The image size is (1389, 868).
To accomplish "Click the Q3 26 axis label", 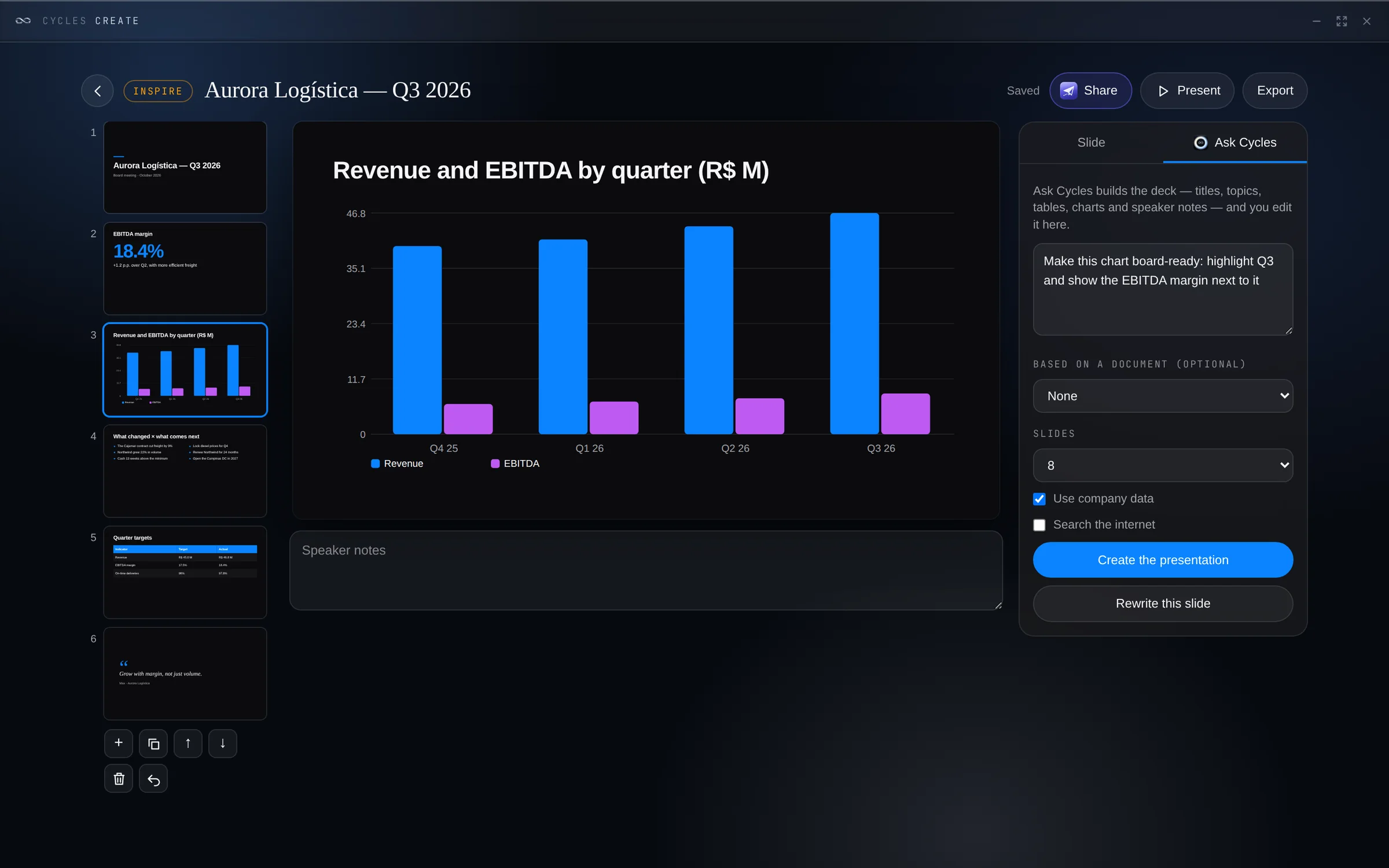I will [881, 448].
